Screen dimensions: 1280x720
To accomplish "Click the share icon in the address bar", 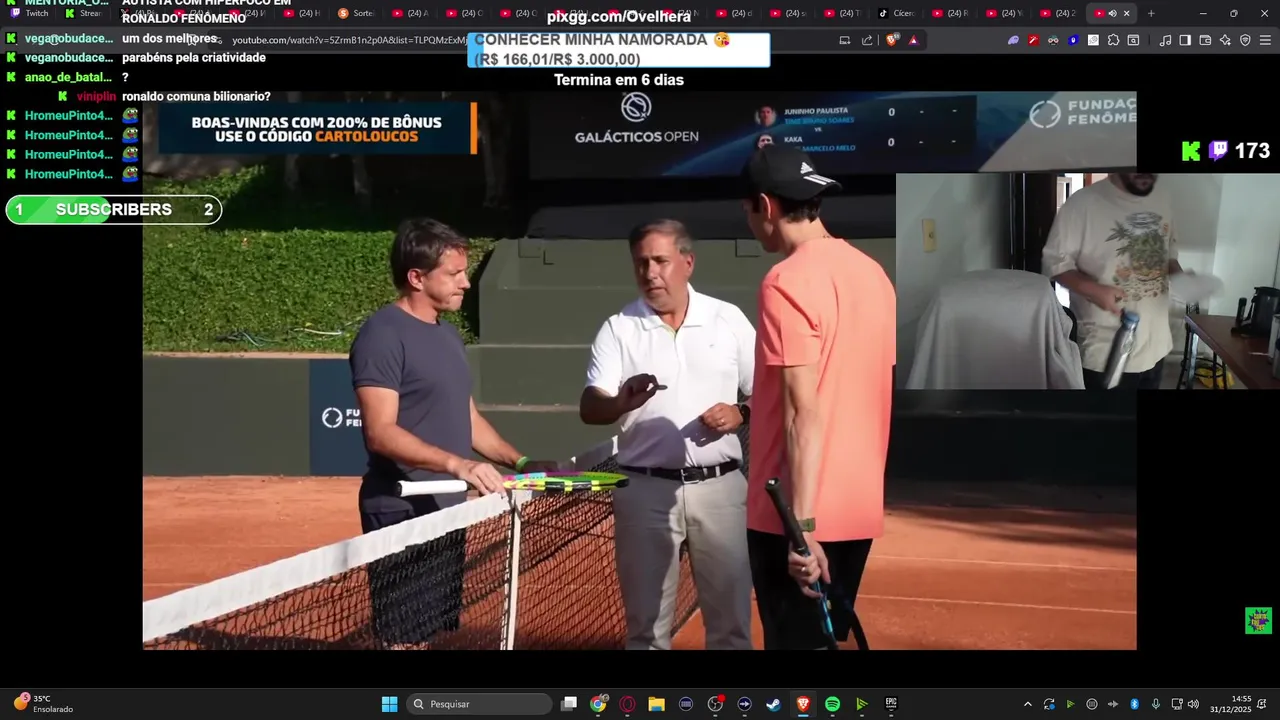I will pos(867,40).
